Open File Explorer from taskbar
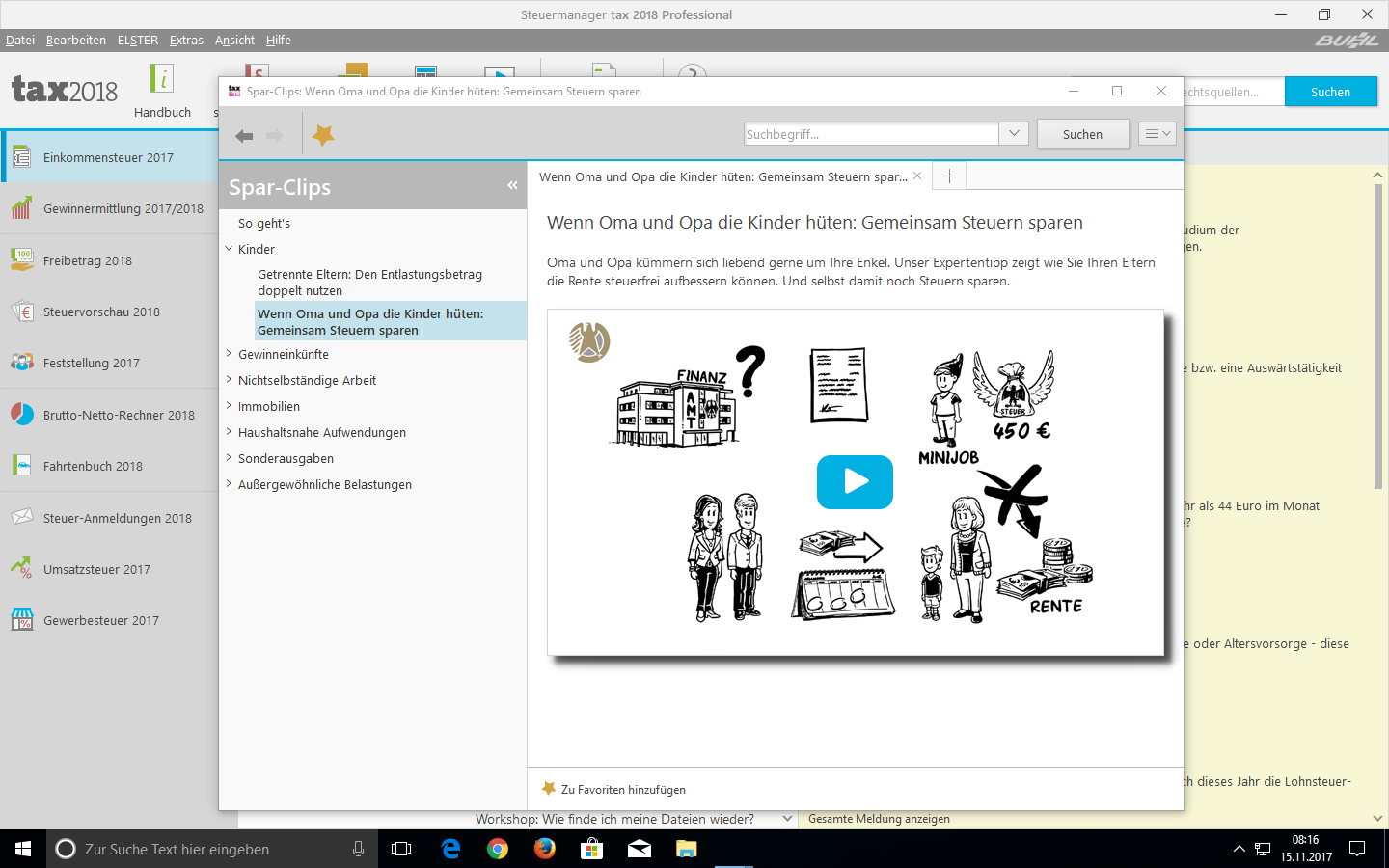This screenshot has width=1389, height=868. (x=686, y=849)
